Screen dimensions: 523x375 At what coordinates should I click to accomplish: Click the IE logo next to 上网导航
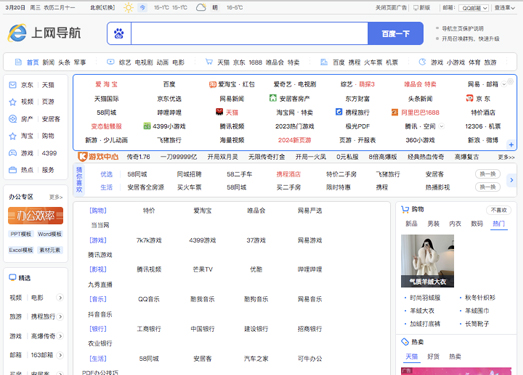(17, 33)
